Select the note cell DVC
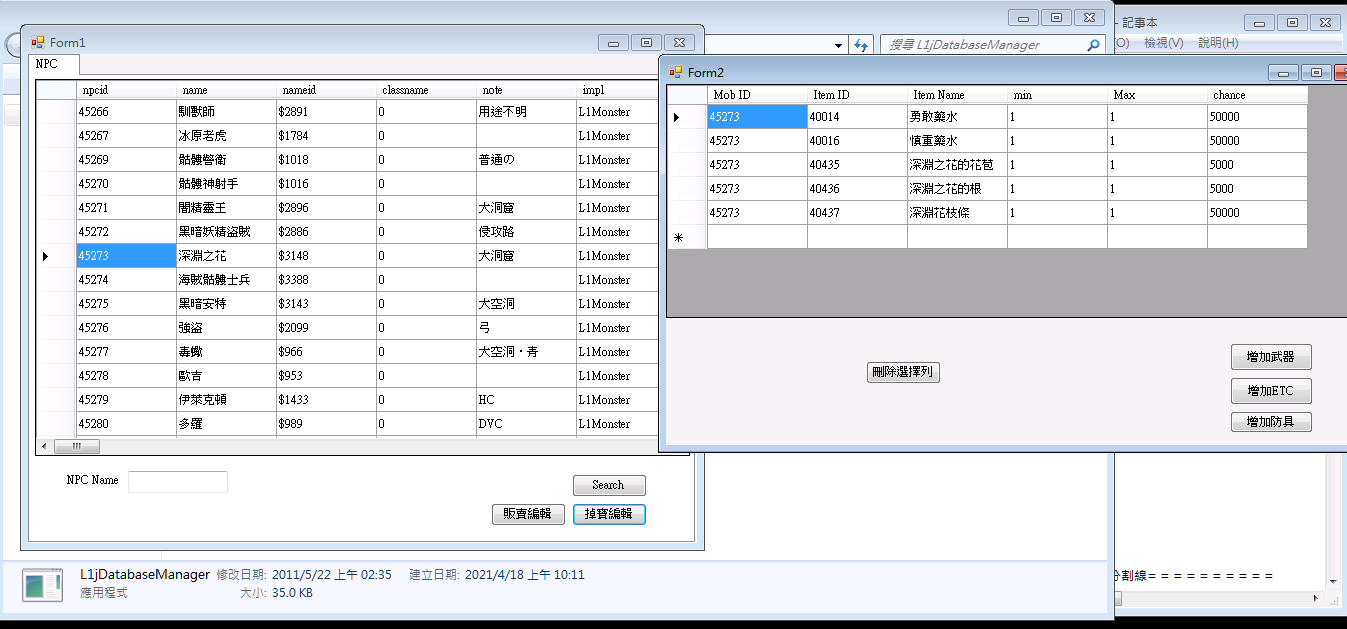Image resolution: width=1347 pixels, height=629 pixels. coord(526,424)
